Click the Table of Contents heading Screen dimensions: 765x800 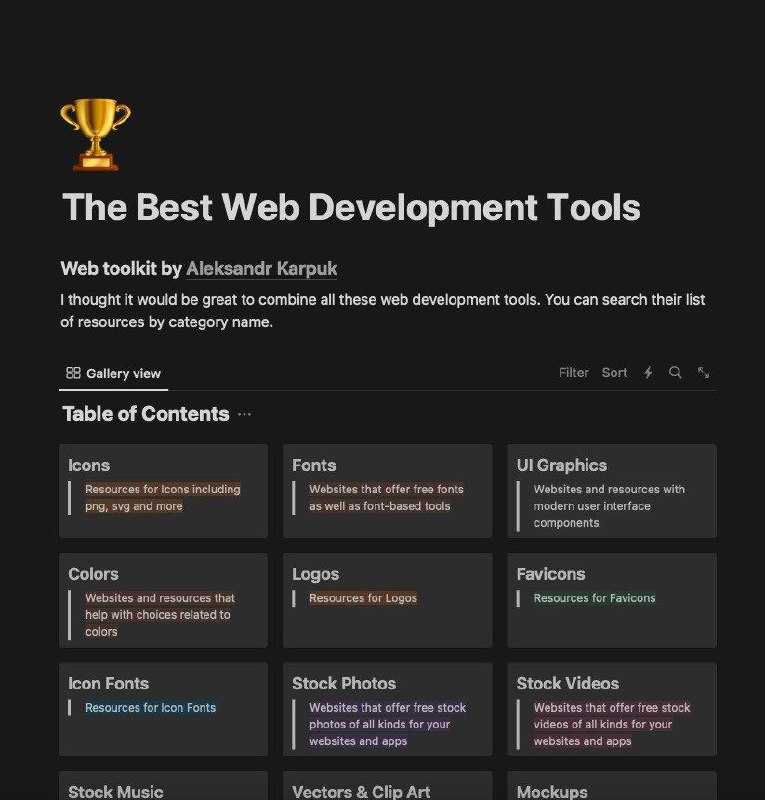click(x=145, y=414)
